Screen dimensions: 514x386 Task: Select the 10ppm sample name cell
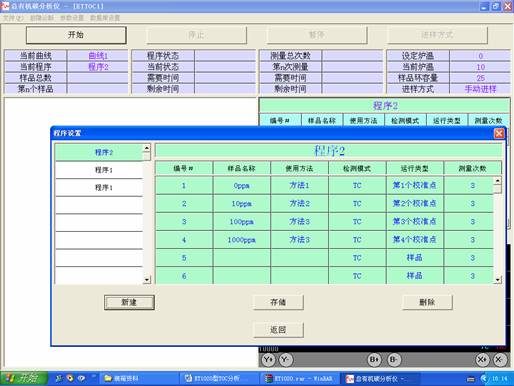[242, 204]
